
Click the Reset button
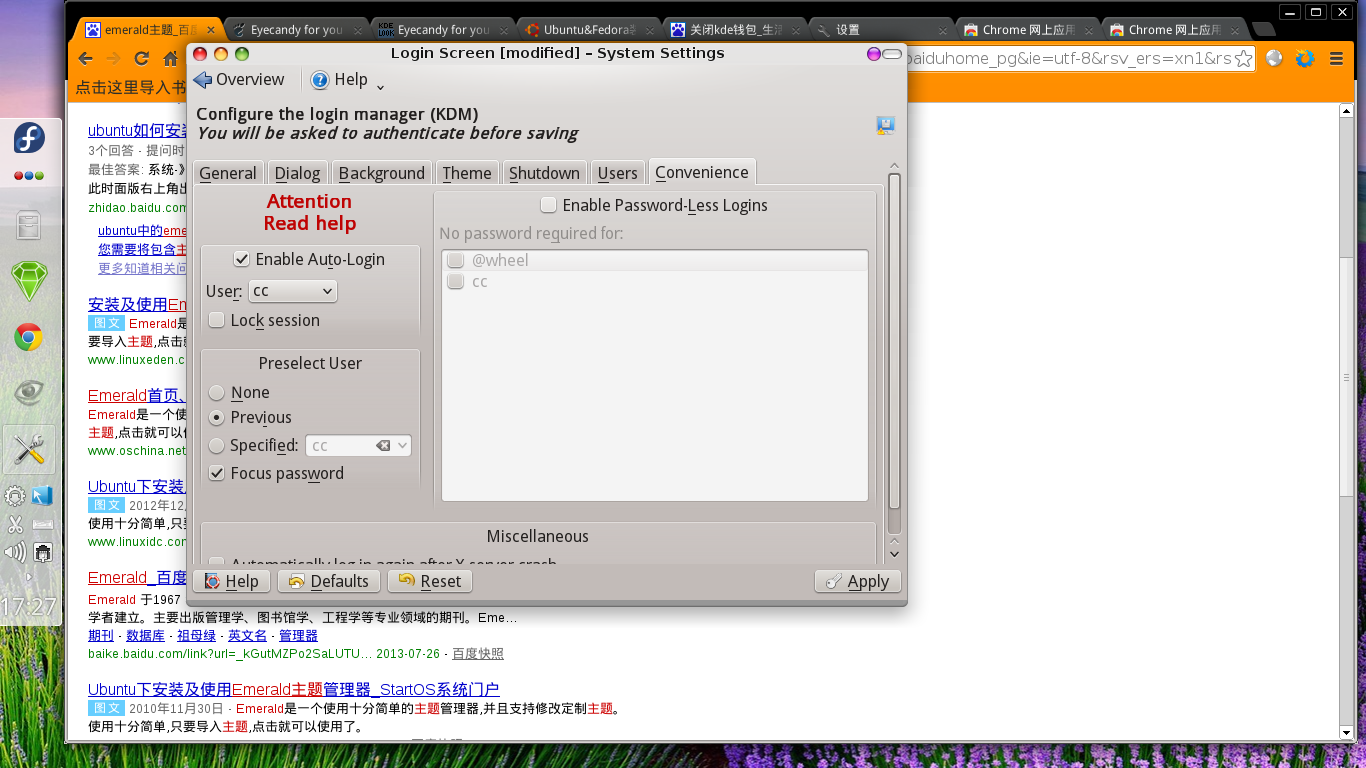tap(430, 581)
